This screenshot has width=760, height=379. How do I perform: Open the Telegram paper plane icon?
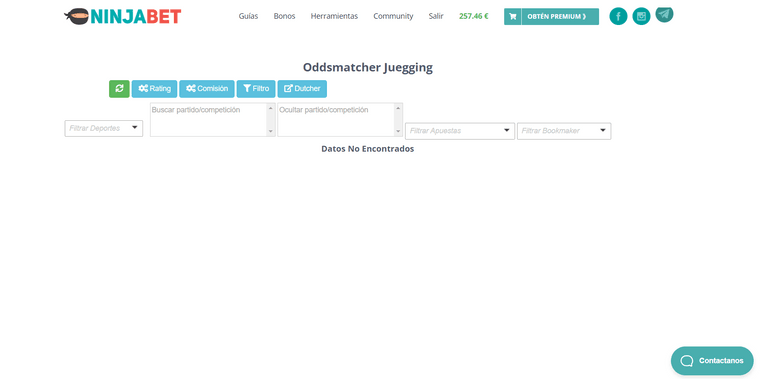click(665, 15)
